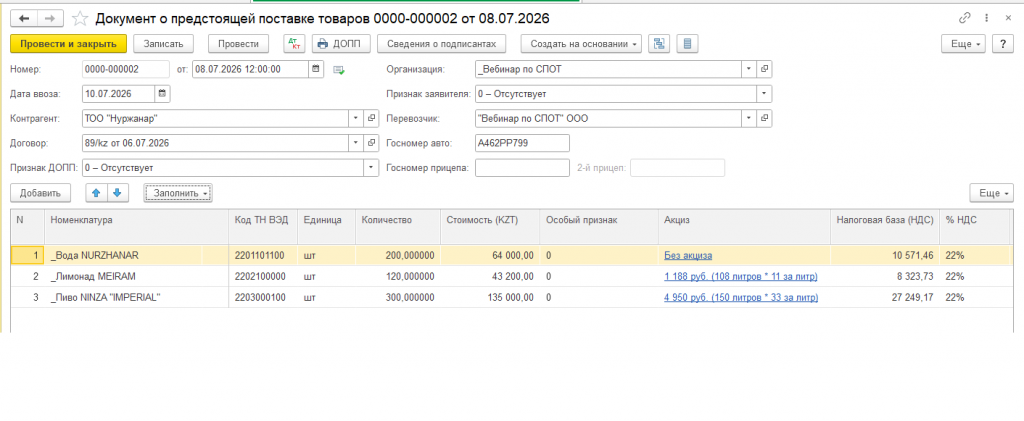Select the _Пиво NINZA "IMPERIAL" cell

[136, 298]
